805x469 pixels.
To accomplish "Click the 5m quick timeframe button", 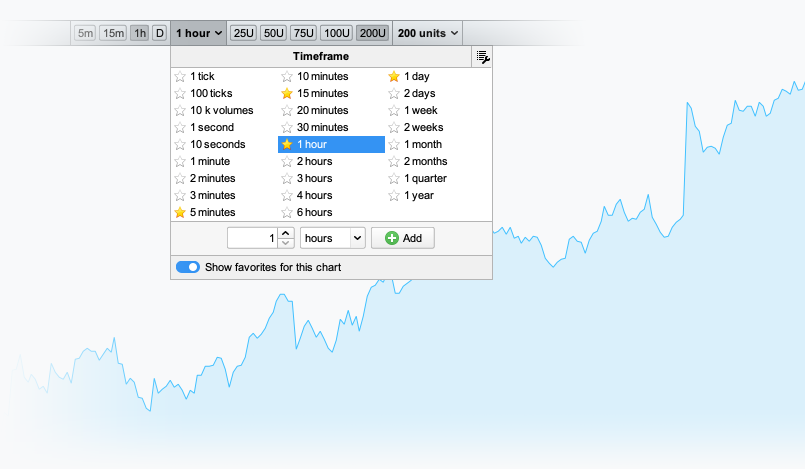I will click(86, 33).
